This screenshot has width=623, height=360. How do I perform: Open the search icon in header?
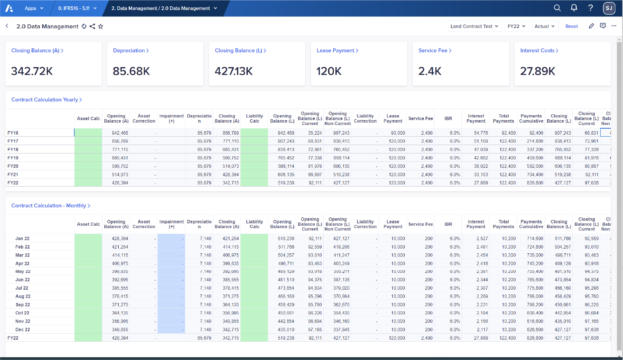pos(557,8)
